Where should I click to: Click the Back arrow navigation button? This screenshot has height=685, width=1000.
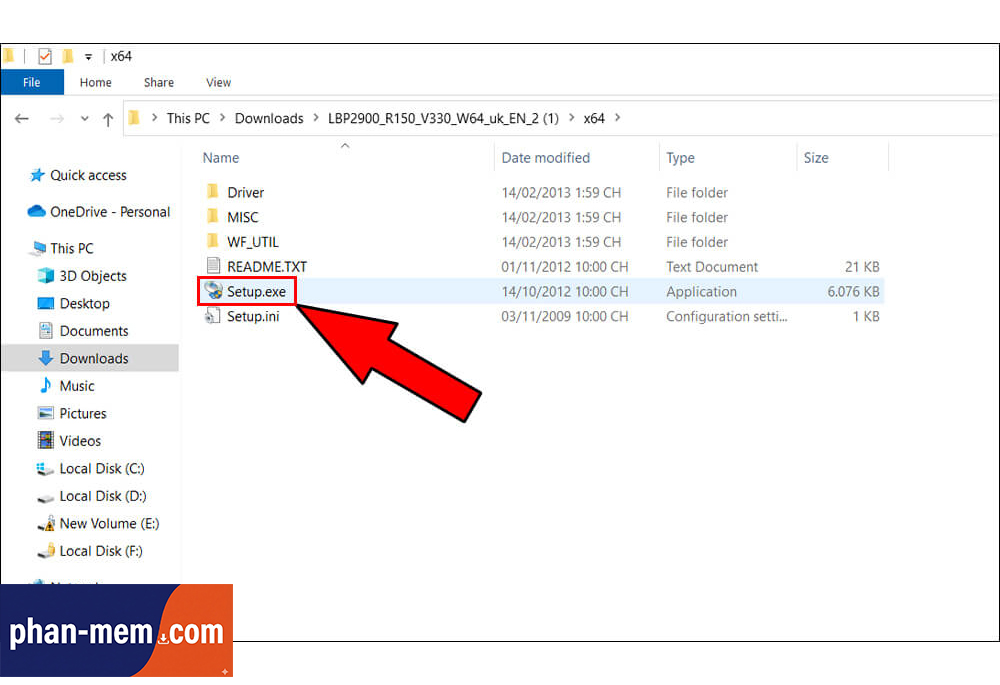pos(22,119)
